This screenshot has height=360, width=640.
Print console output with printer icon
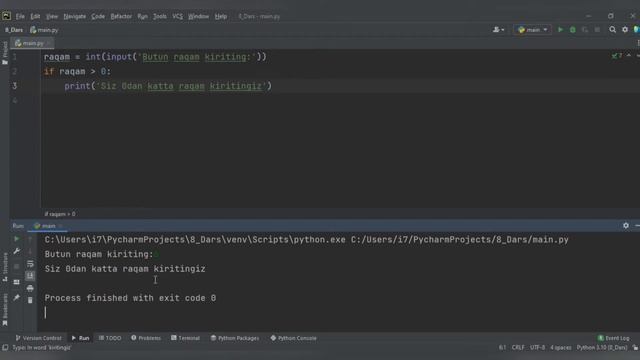(30, 288)
